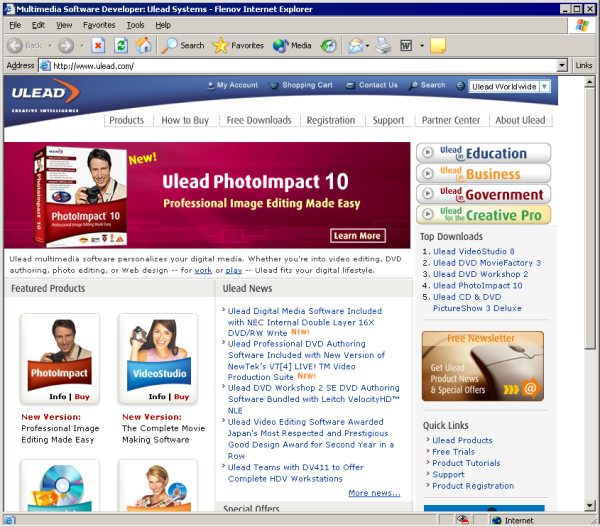Select the How to Buy tab
This screenshot has width=600, height=527.
click(x=185, y=120)
